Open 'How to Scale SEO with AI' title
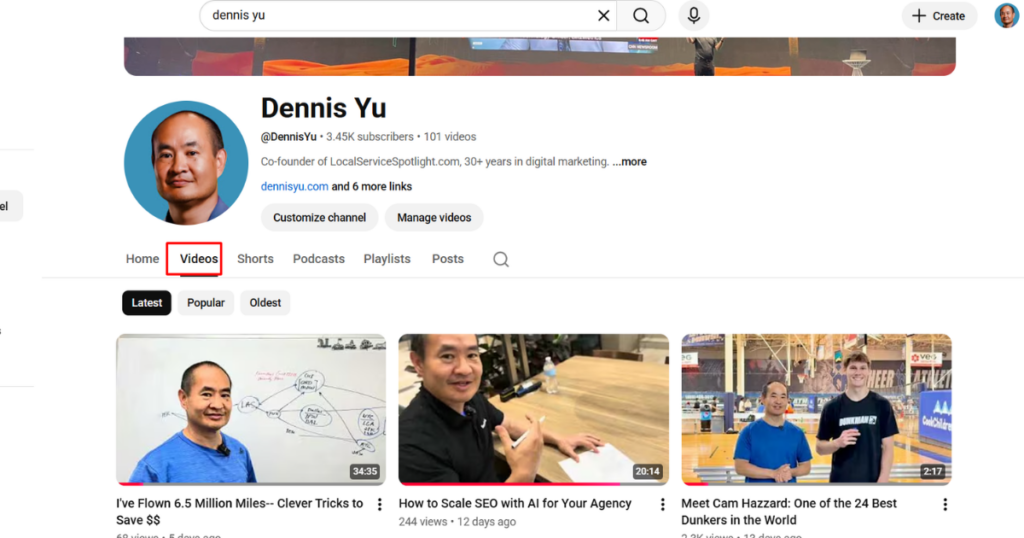Viewport: 1024px width, 538px height. (x=515, y=503)
